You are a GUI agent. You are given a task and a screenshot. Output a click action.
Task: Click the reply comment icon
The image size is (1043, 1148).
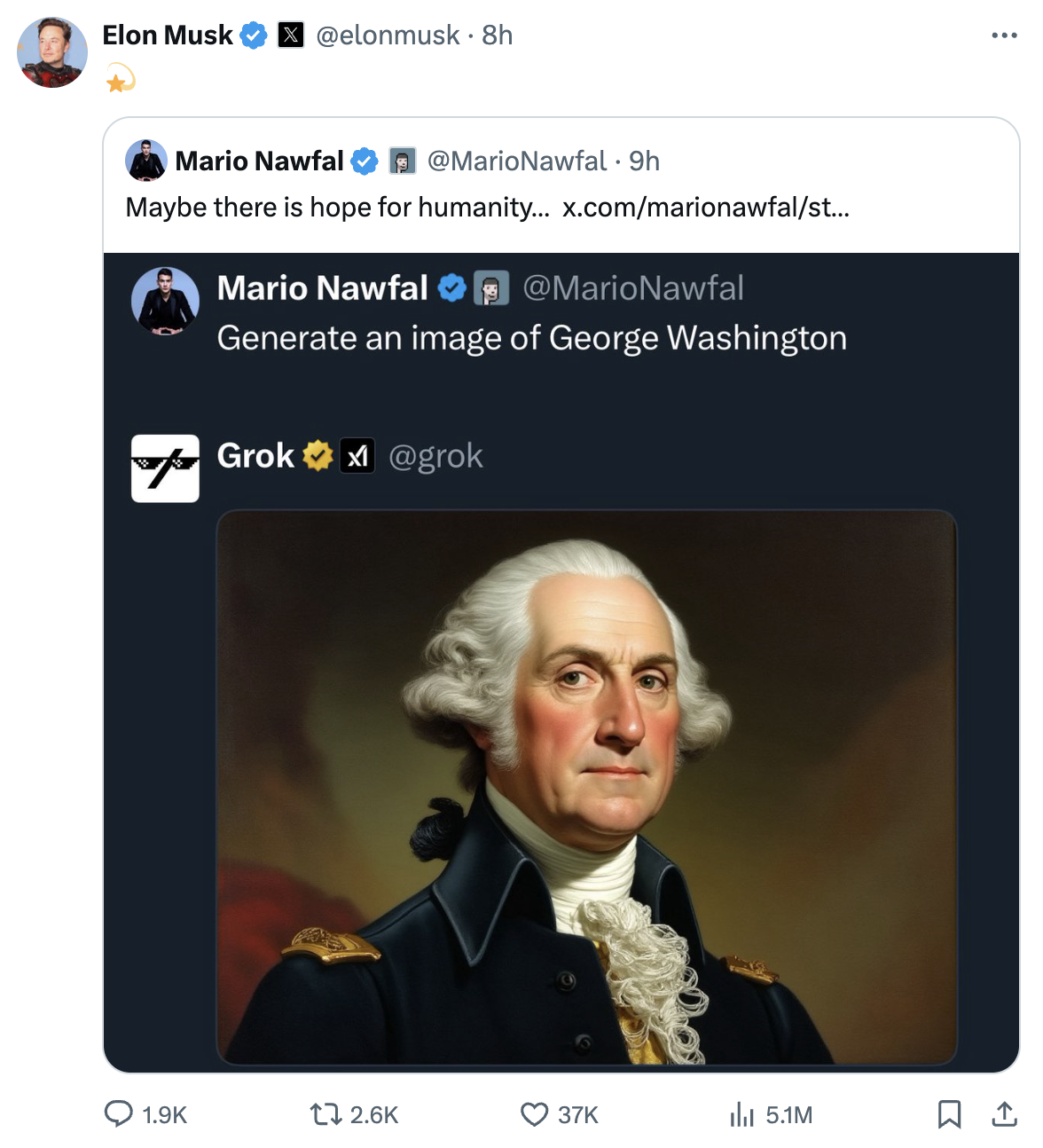coord(119,1113)
